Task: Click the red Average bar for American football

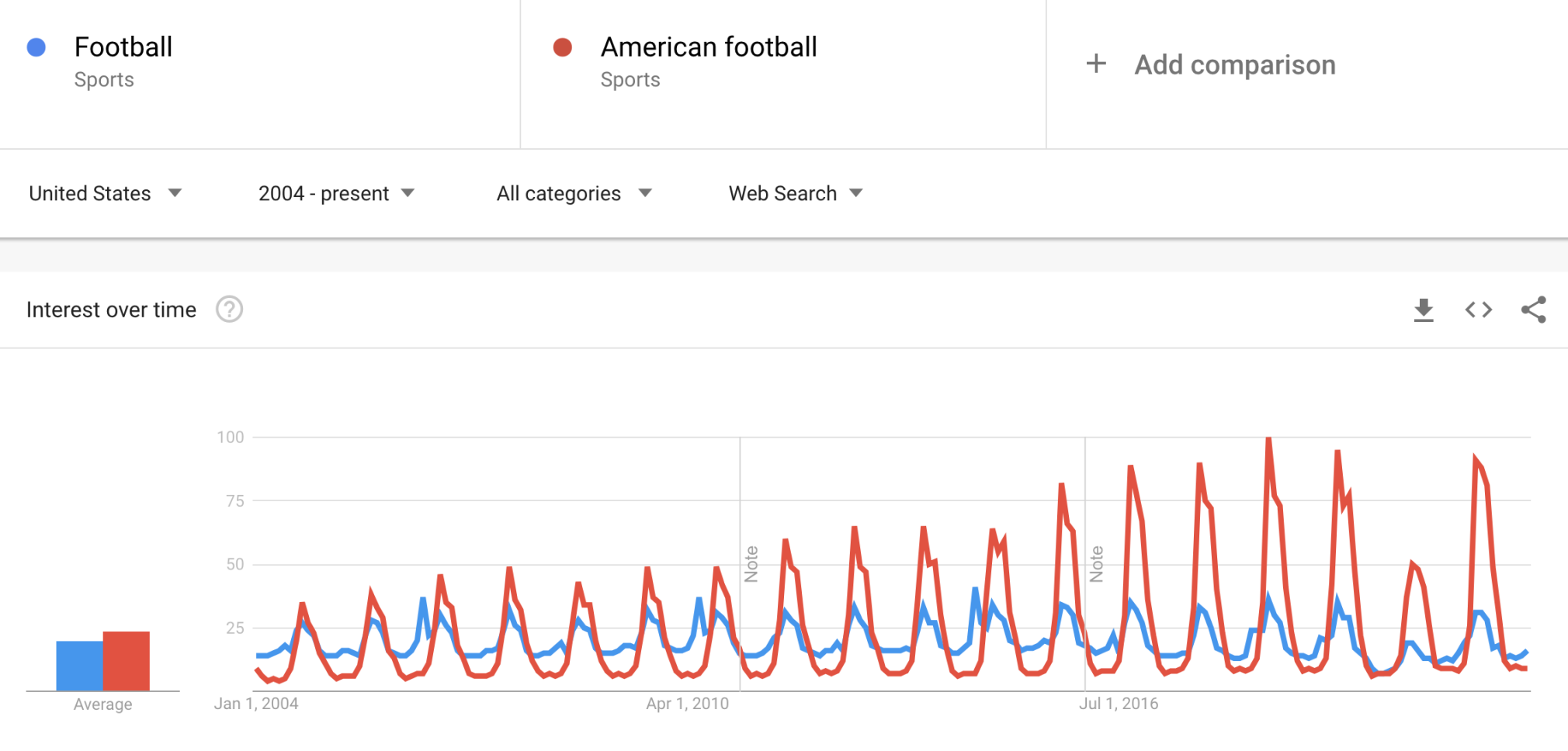Action: (126, 659)
